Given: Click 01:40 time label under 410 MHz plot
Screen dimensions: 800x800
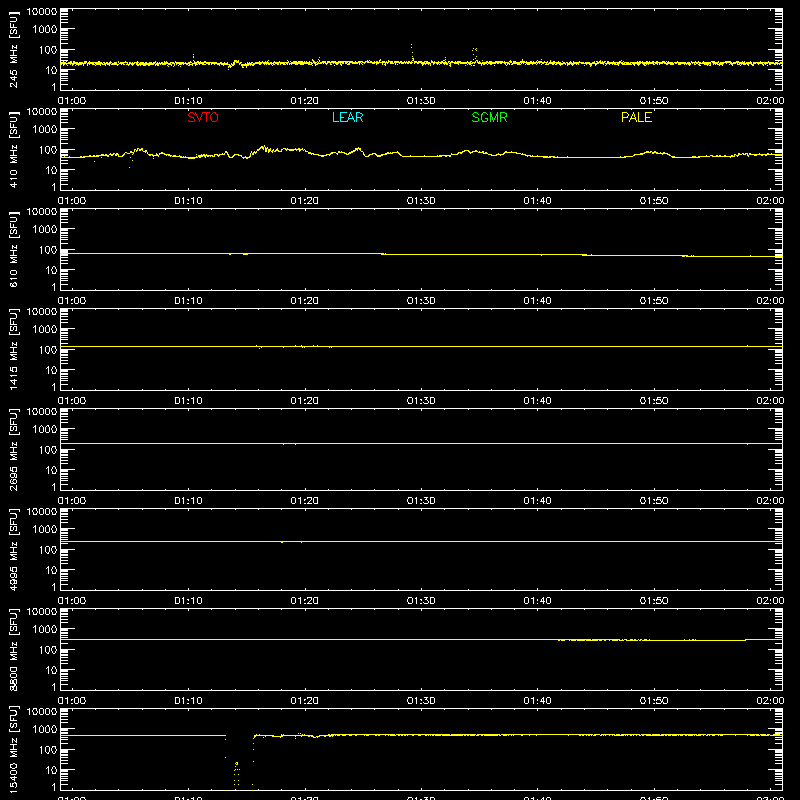Looking at the screenshot, I should point(537,201).
